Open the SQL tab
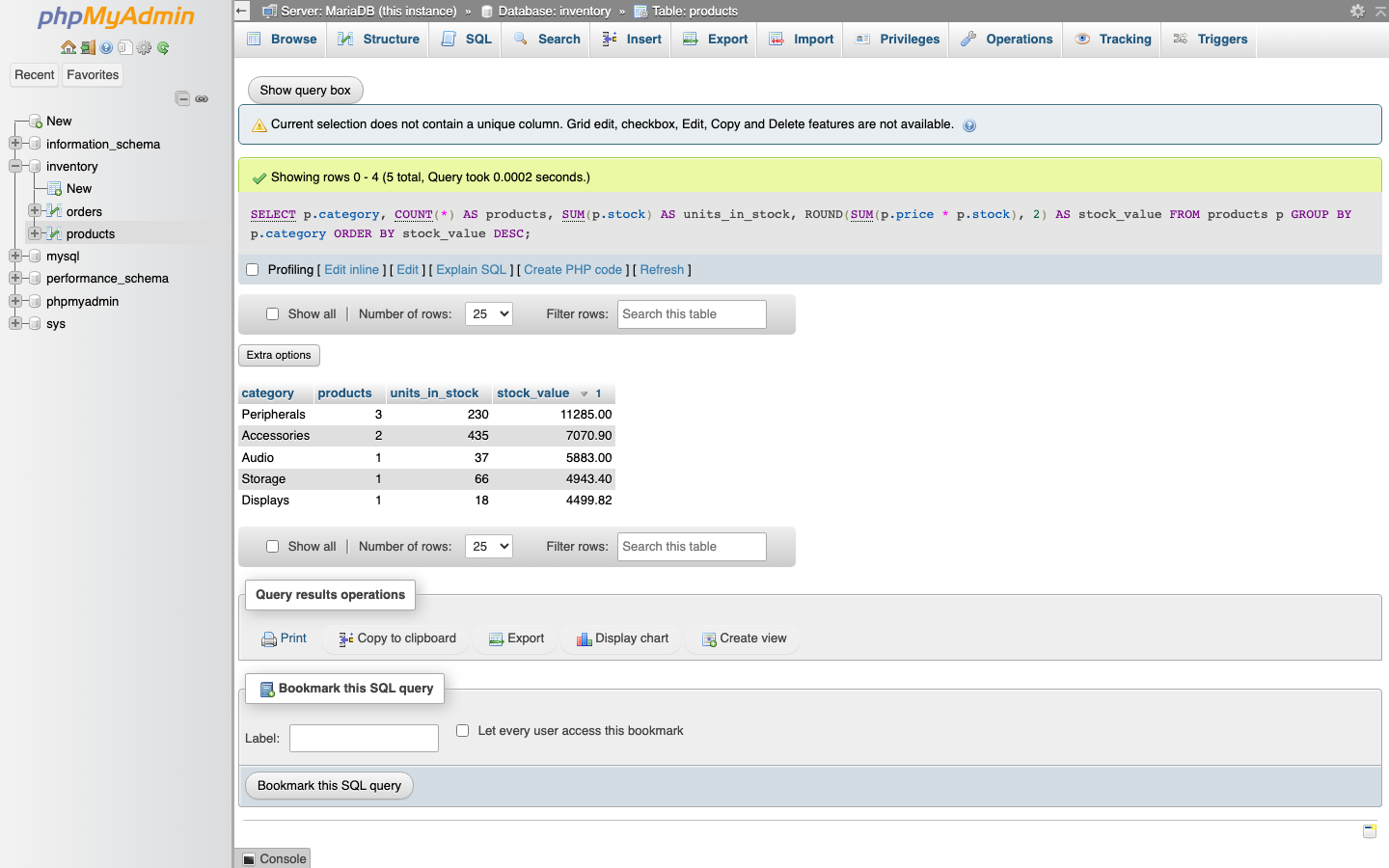The image size is (1389, 868). (467, 40)
